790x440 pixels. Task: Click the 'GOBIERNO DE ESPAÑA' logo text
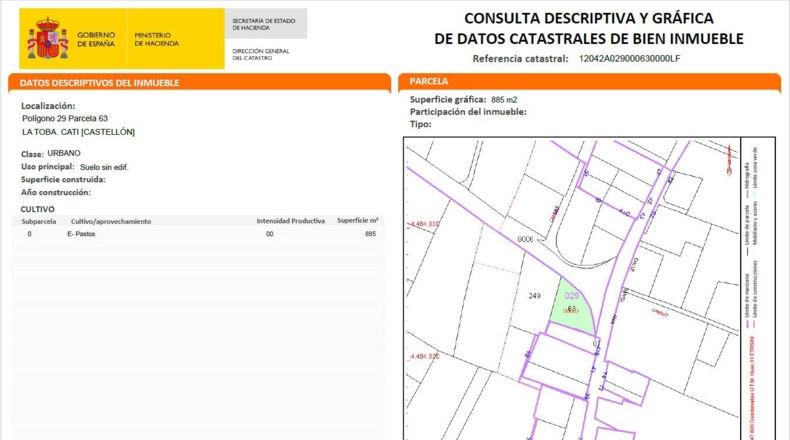[x=96, y=39]
